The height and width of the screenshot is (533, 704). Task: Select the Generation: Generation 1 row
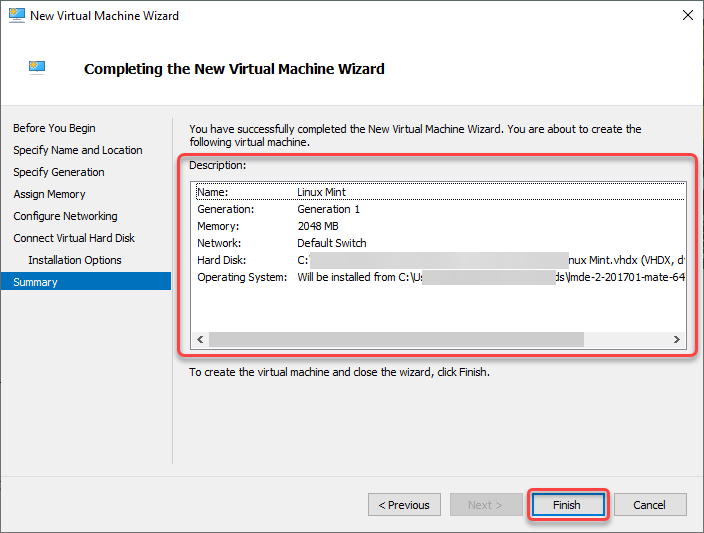(x=440, y=209)
